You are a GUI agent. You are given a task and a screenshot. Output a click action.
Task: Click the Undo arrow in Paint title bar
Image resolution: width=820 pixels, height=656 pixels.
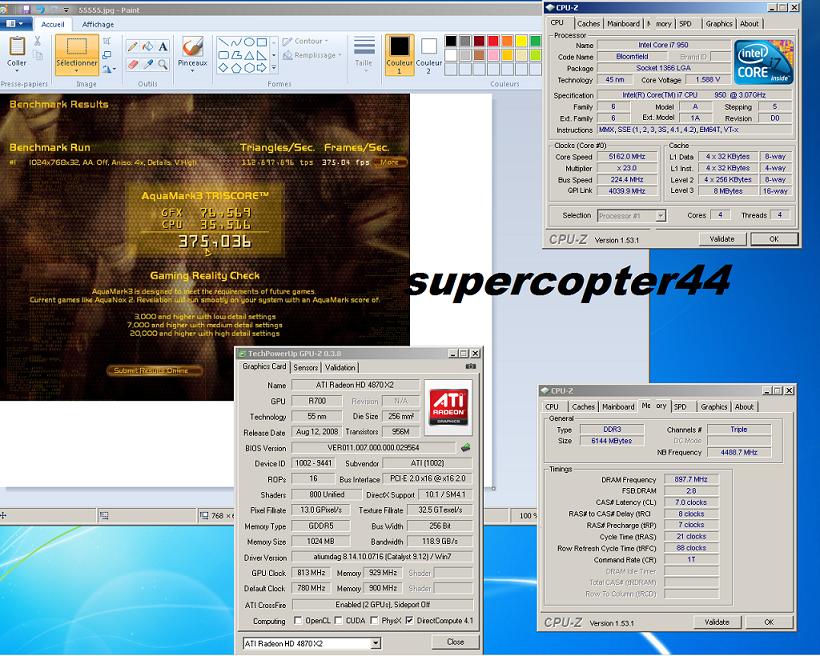[39, 9]
